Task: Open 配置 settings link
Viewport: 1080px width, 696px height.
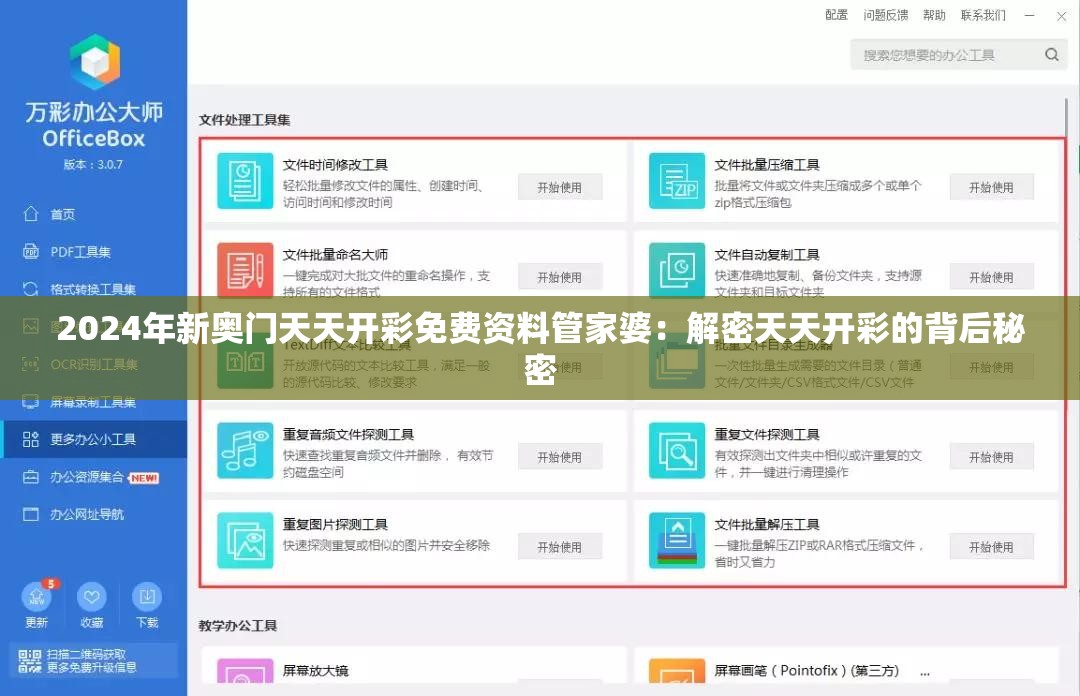Action: click(x=836, y=15)
